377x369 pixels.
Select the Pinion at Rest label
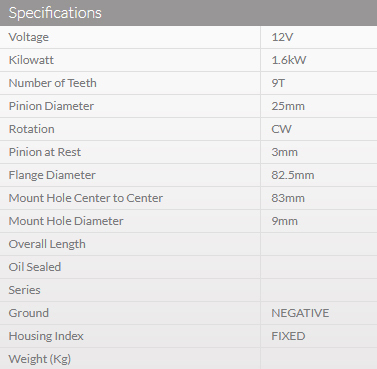point(45,152)
